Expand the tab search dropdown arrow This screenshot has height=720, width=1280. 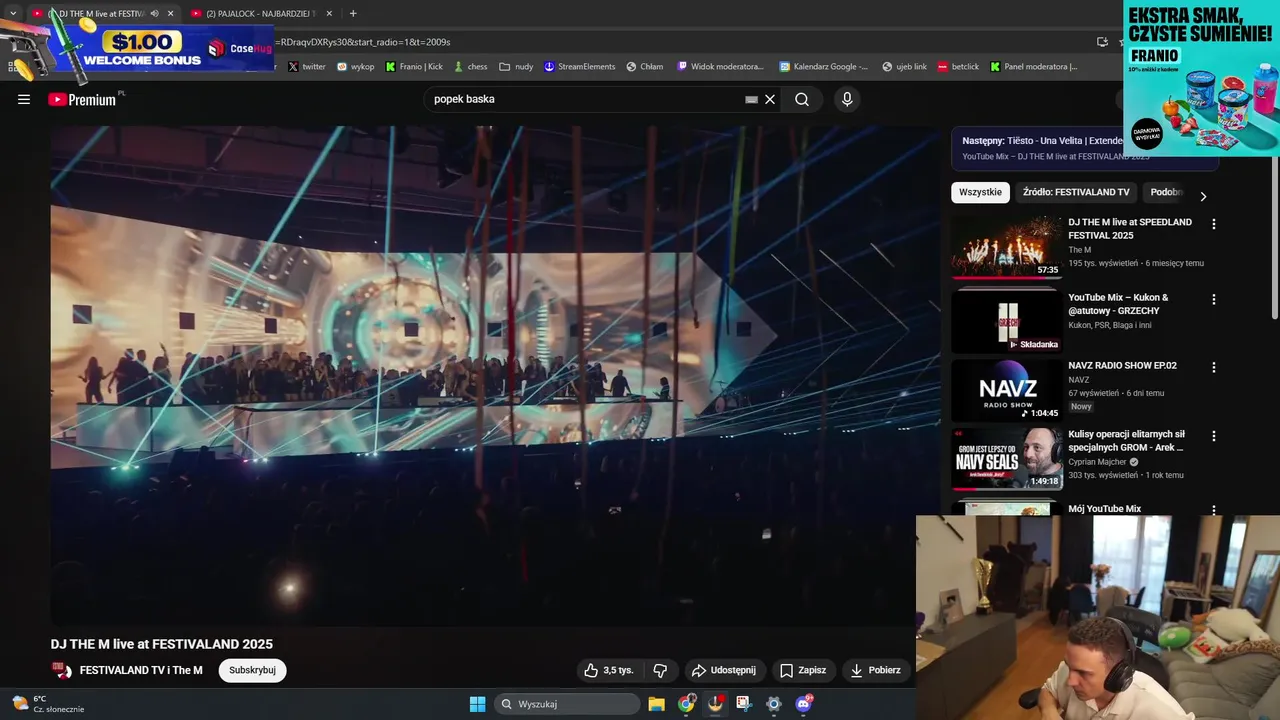12,13
